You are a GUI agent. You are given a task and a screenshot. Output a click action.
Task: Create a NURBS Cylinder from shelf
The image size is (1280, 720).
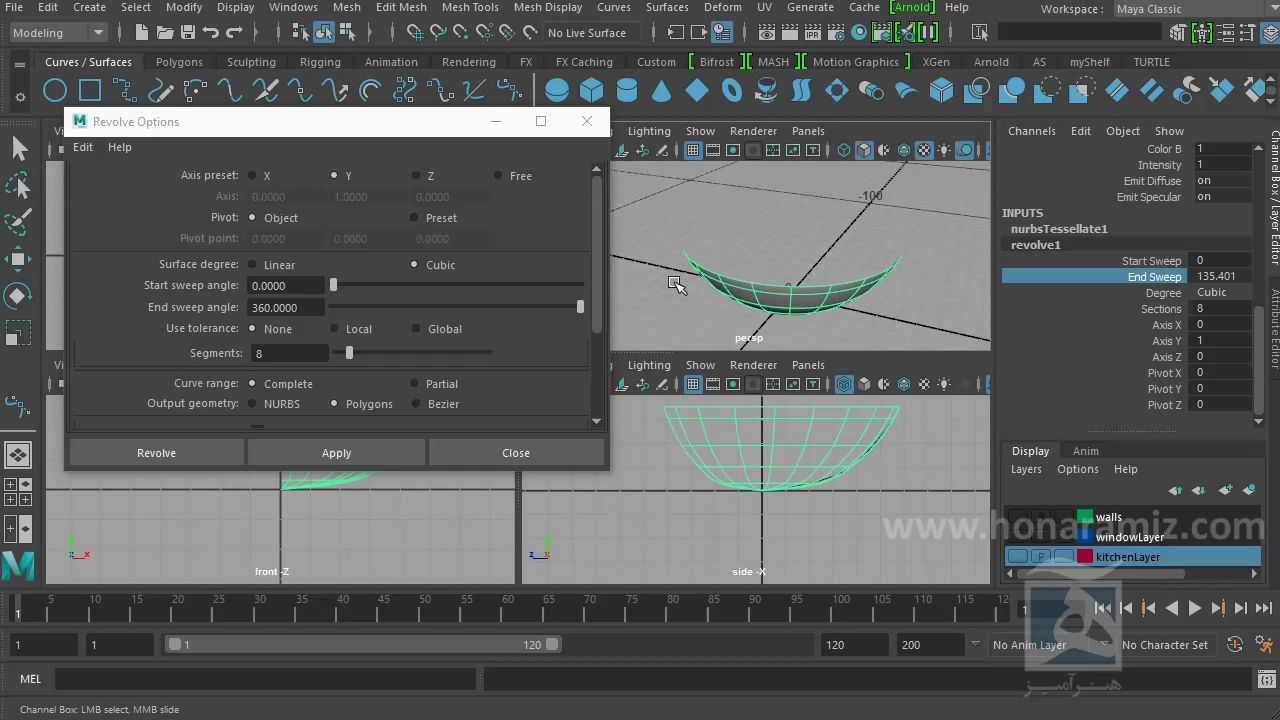[x=627, y=92]
